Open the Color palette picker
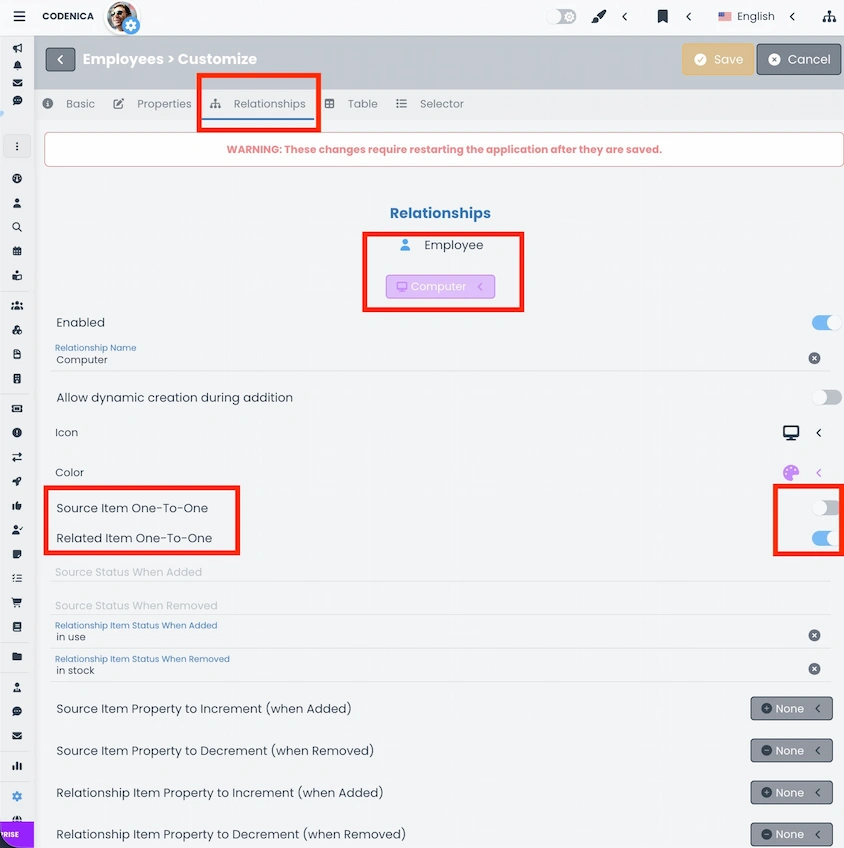The height and width of the screenshot is (848, 844). [x=790, y=472]
